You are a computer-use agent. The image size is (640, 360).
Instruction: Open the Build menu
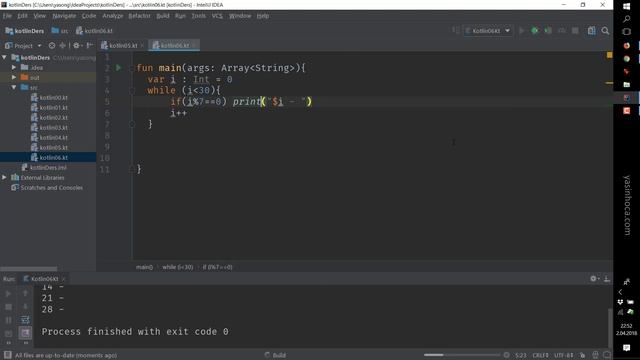point(163,16)
